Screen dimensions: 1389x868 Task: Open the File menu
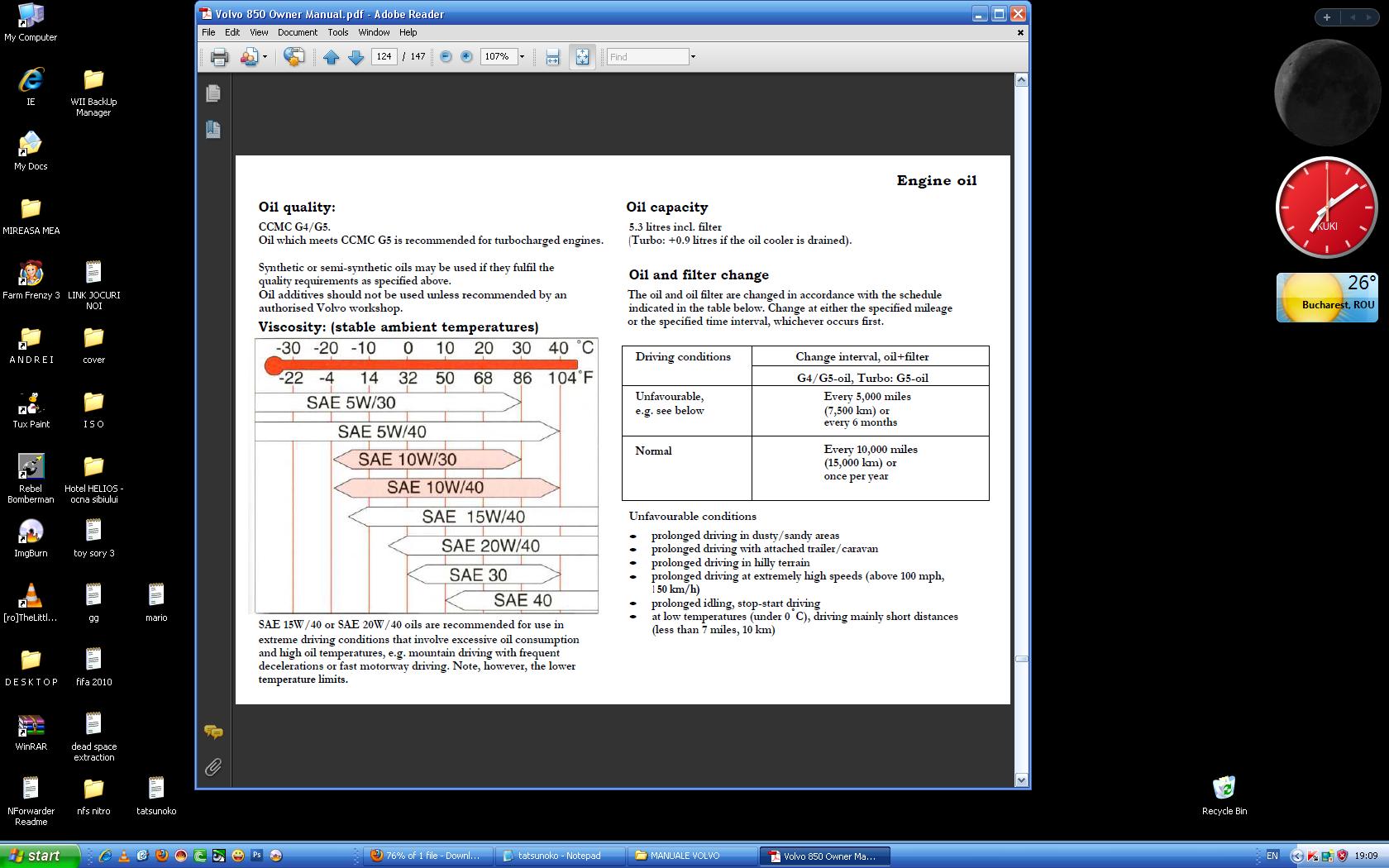pos(208,32)
